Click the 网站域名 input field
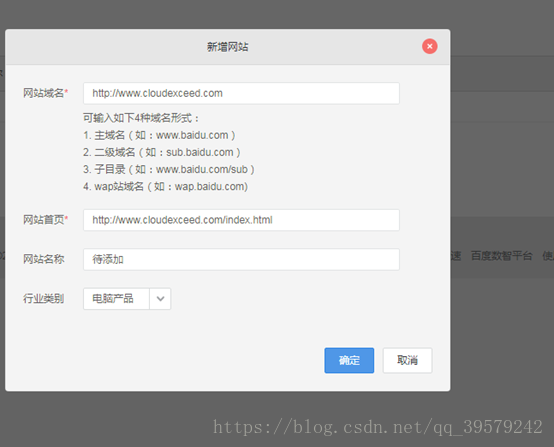The height and width of the screenshot is (447, 554). click(241, 93)
